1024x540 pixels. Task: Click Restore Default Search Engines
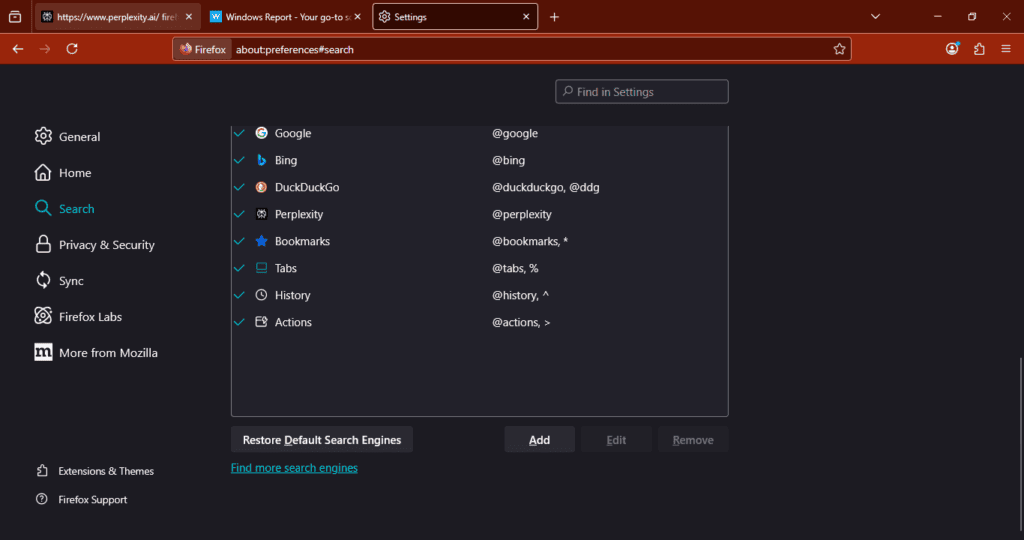[x=322, y=439]
